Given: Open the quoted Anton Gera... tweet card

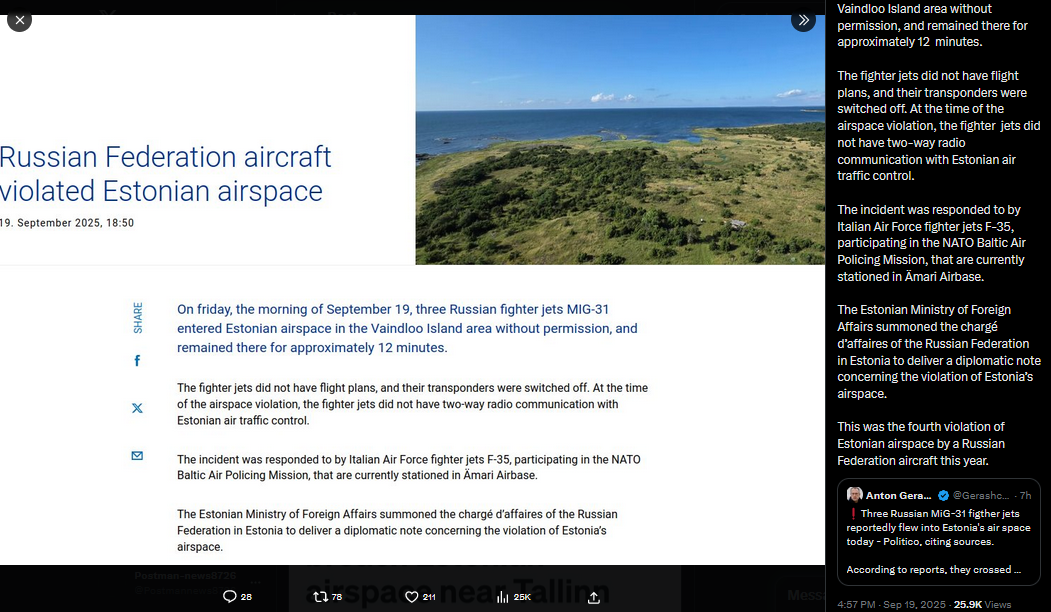Looking at the screenshot, I should (938, 532).
